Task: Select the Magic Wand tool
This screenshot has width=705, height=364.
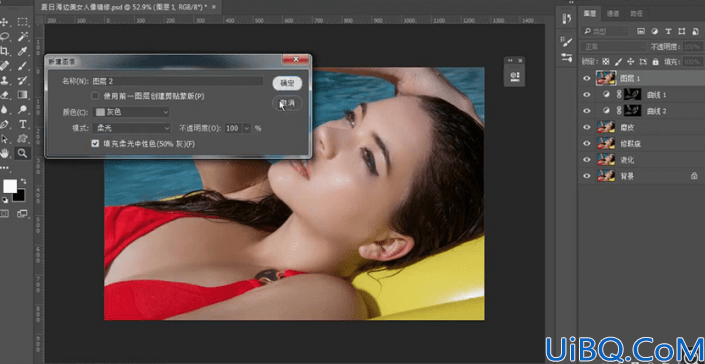Action: [x=22, y=36]
